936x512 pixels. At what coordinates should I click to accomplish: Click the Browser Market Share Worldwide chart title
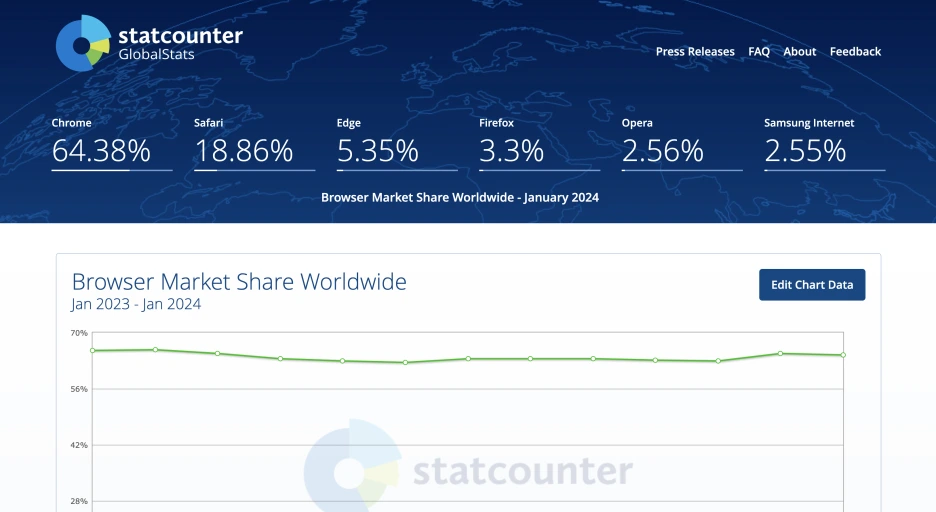tap(239, 282)
